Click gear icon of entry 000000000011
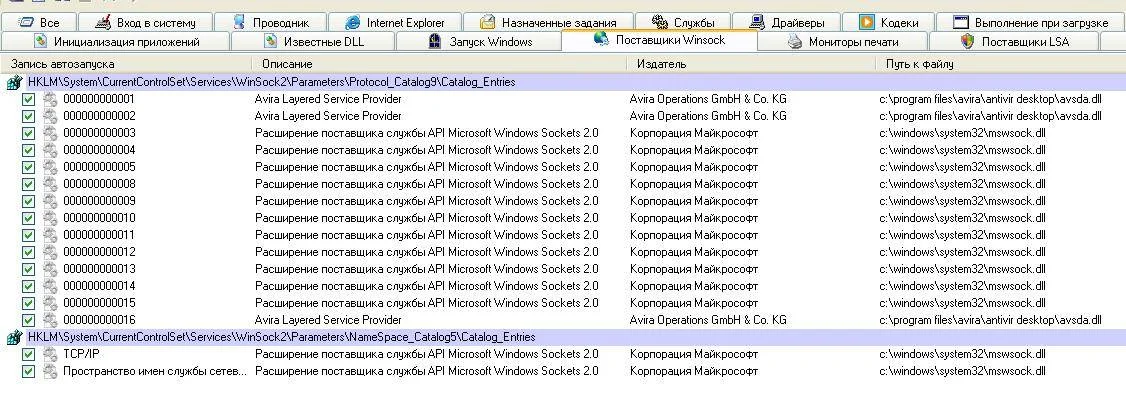1126x415 pixels. (50, 235)
